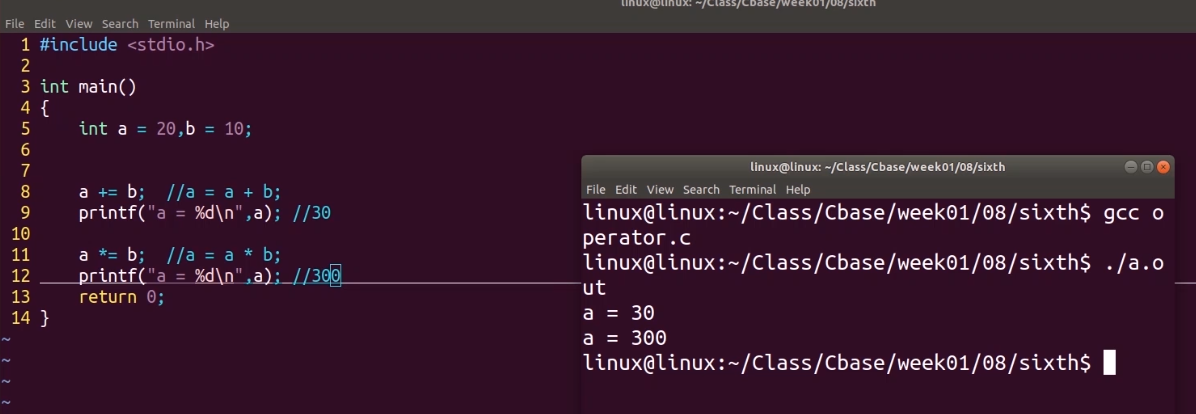Screen dimensions: 1196x414
Task: Open Search menu in front terminal
Action: pos(701,190)
